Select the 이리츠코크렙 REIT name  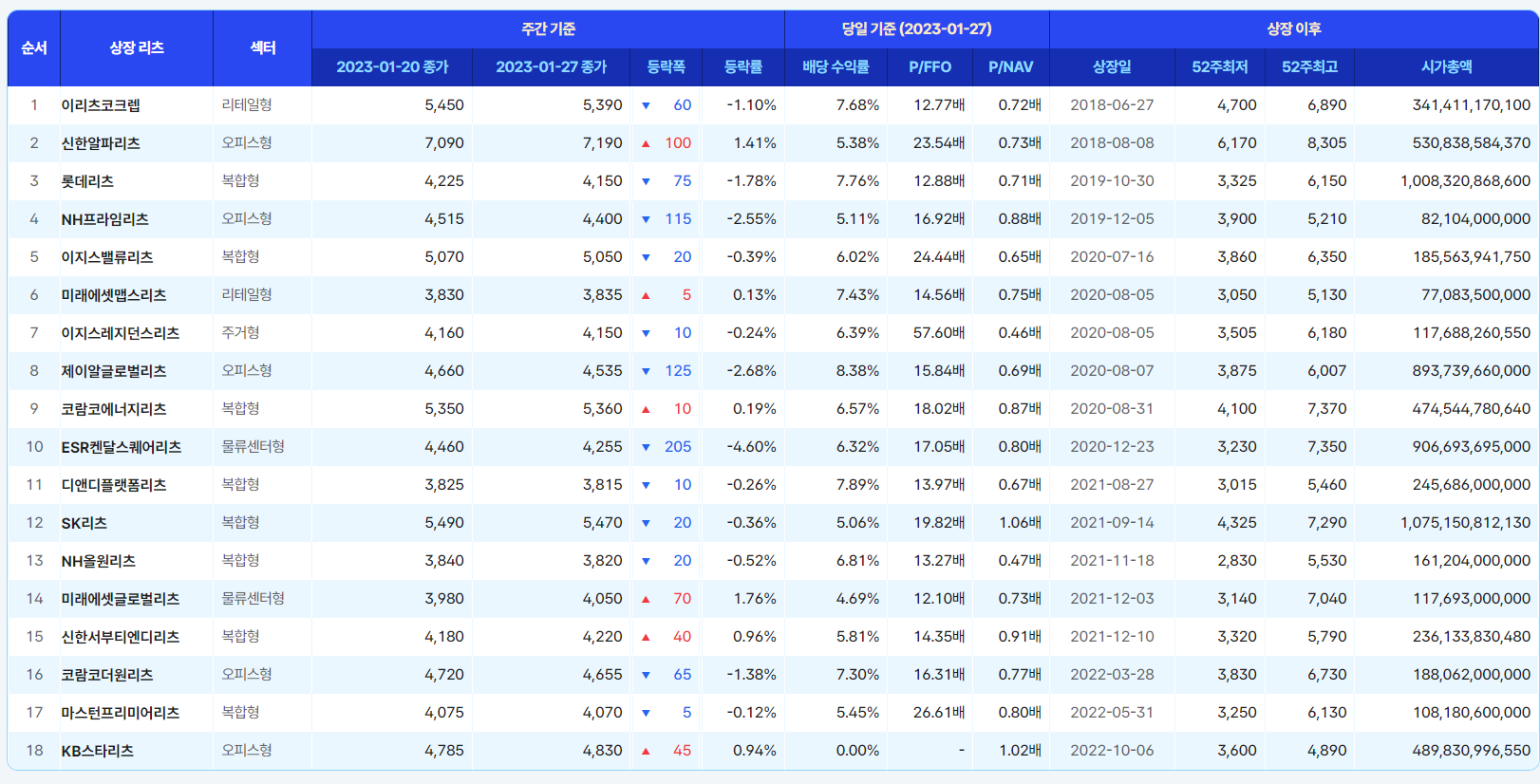pos(101,105)
